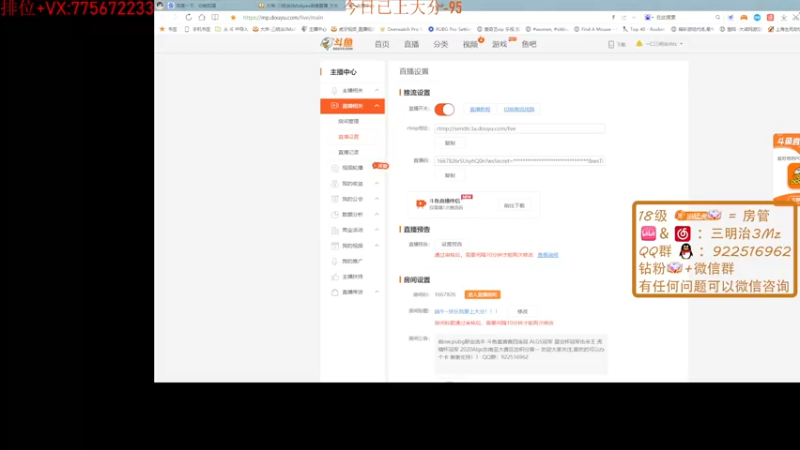
Task: Open the PUBG Pro Settings bookmark
Action: tap(449, 29)
